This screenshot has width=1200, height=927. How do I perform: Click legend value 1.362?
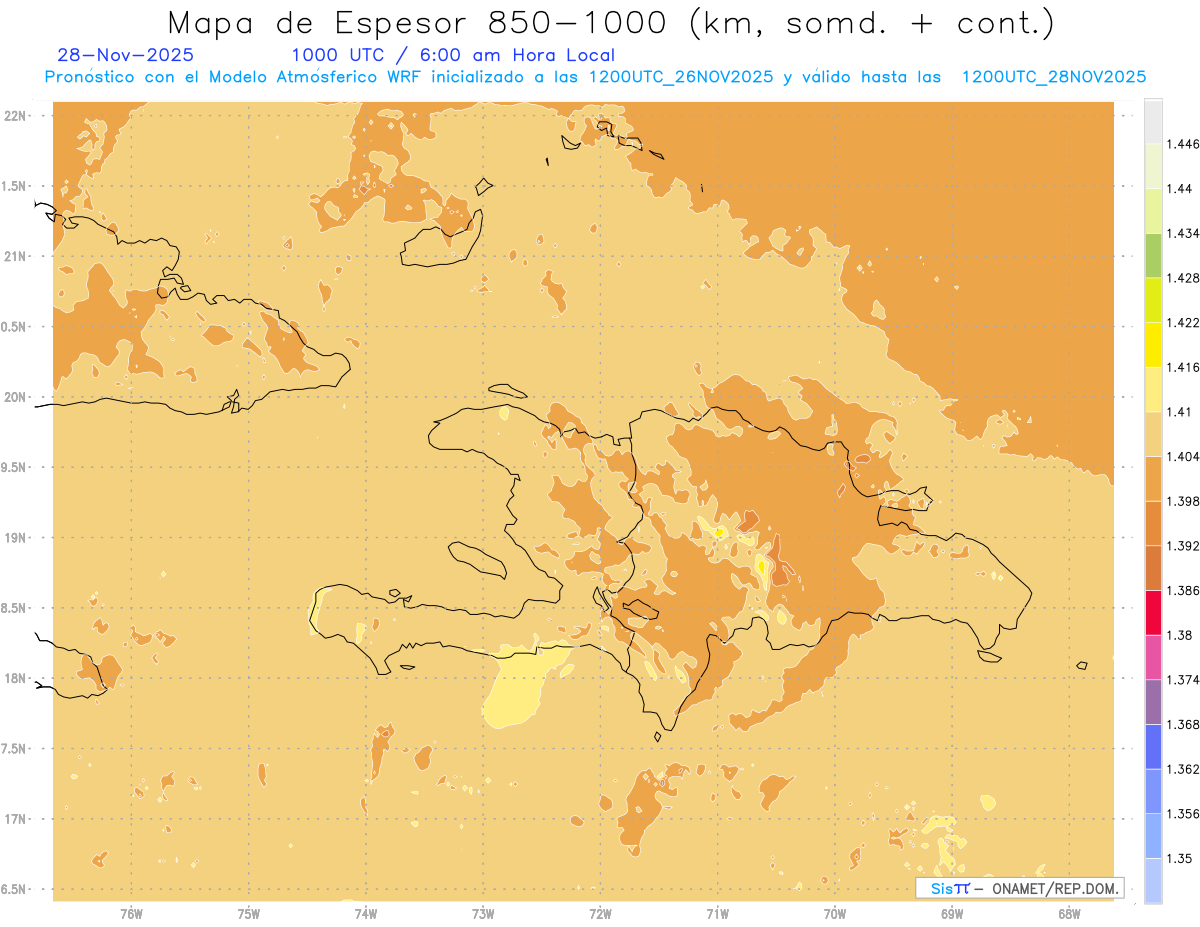tap(1182, 769)
